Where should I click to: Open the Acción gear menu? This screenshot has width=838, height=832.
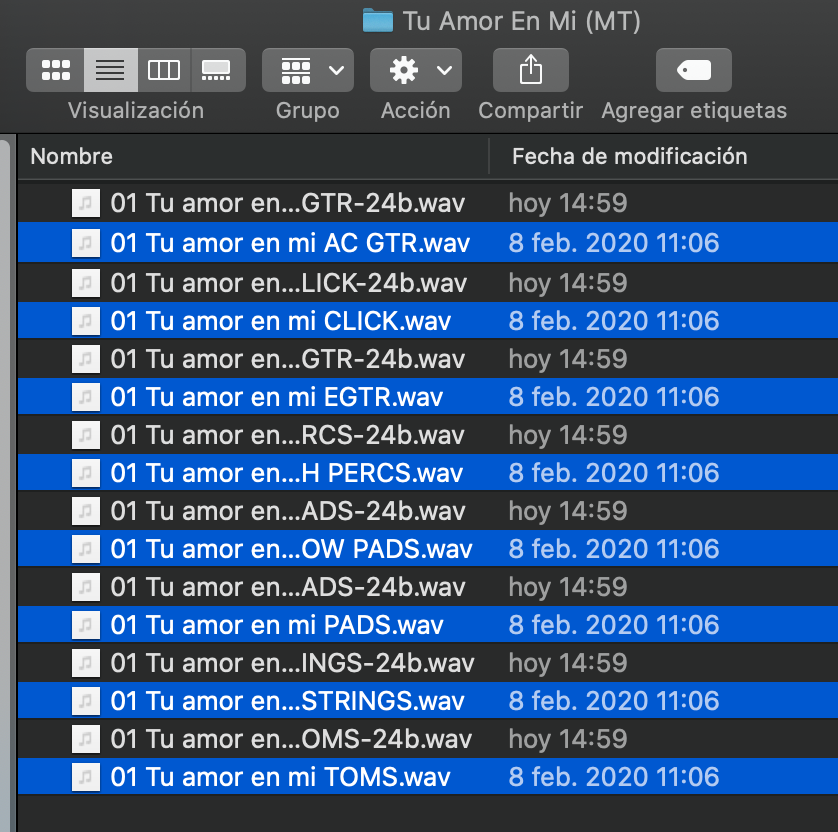pos(416,70)
